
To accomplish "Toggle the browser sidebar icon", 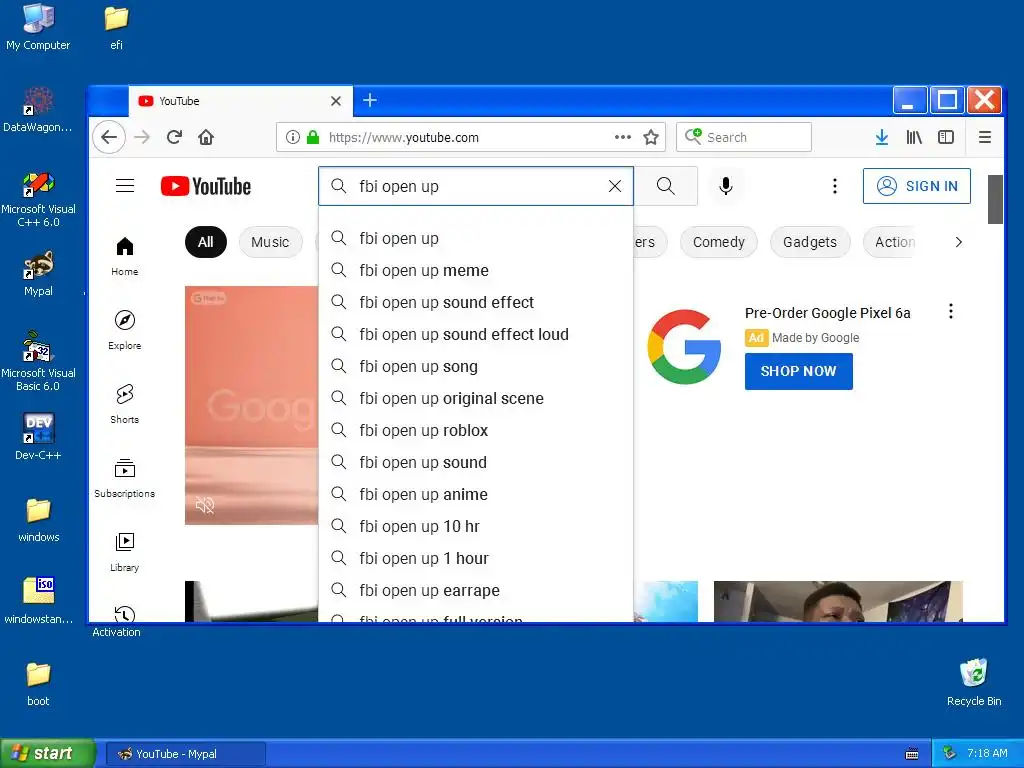I will tap(946, 137).
